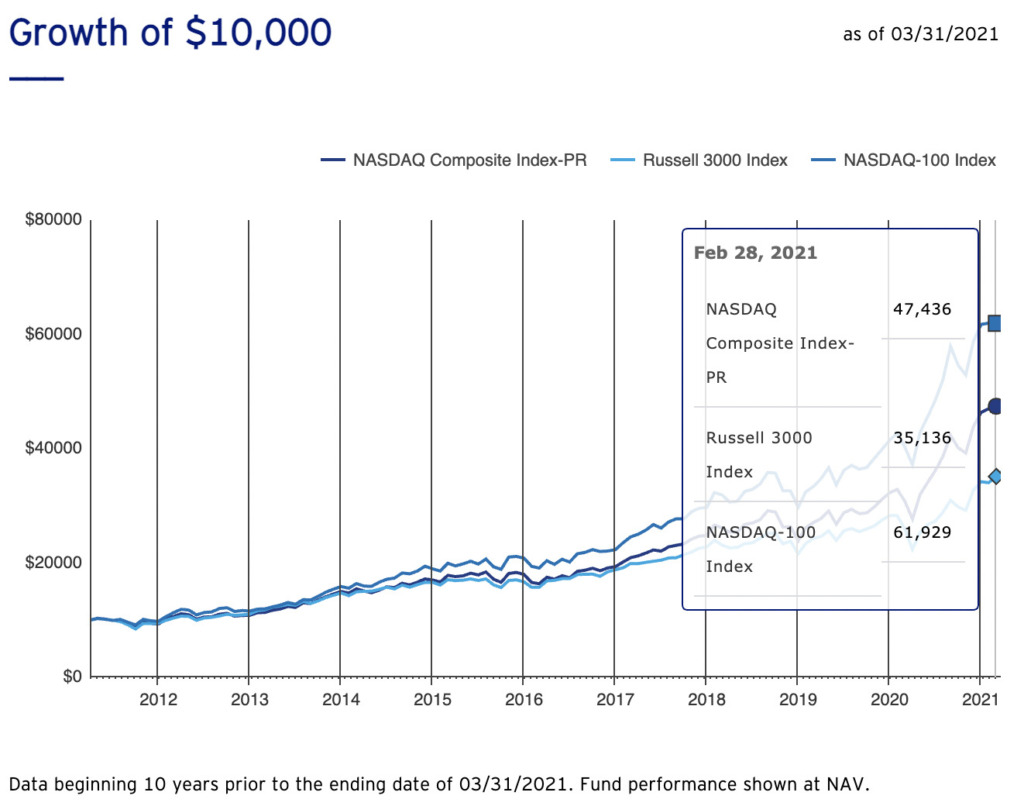
Task: Select the 2018 label on the x-axis
Action: click(x=706, y=698)
